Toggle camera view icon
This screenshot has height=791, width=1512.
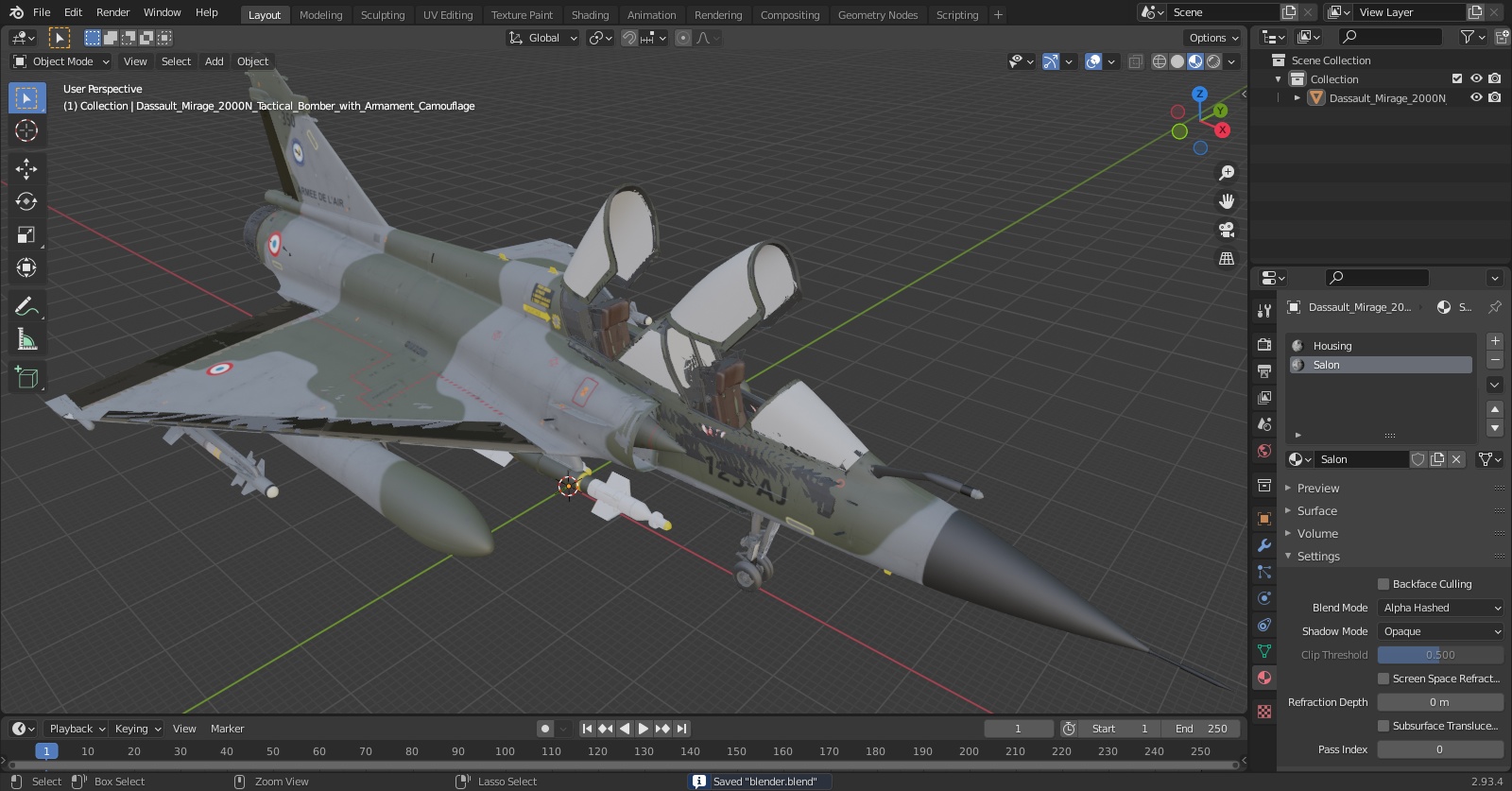point(1227,230)
